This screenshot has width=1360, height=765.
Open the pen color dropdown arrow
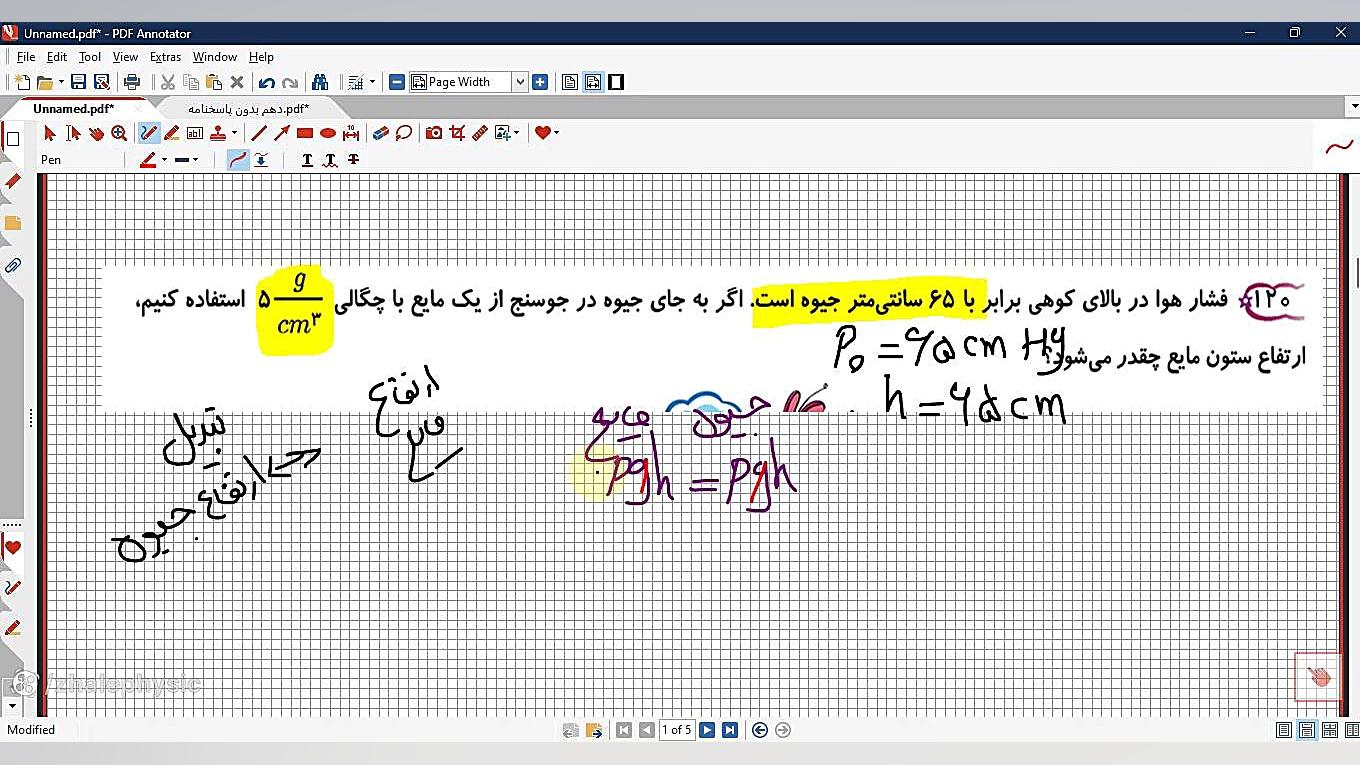click(x=164, y=160)
